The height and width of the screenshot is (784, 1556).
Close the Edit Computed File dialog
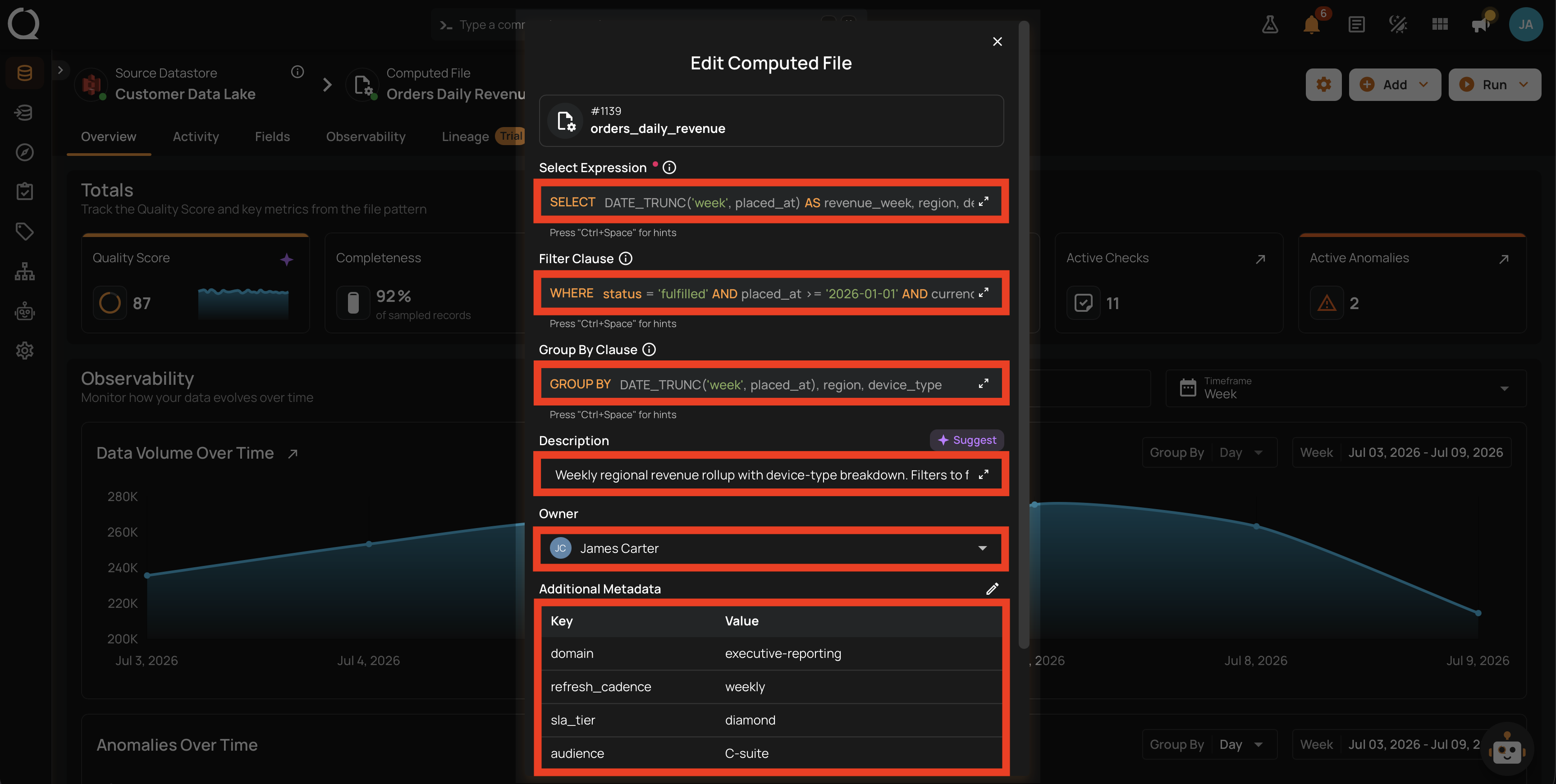[997, 41]
